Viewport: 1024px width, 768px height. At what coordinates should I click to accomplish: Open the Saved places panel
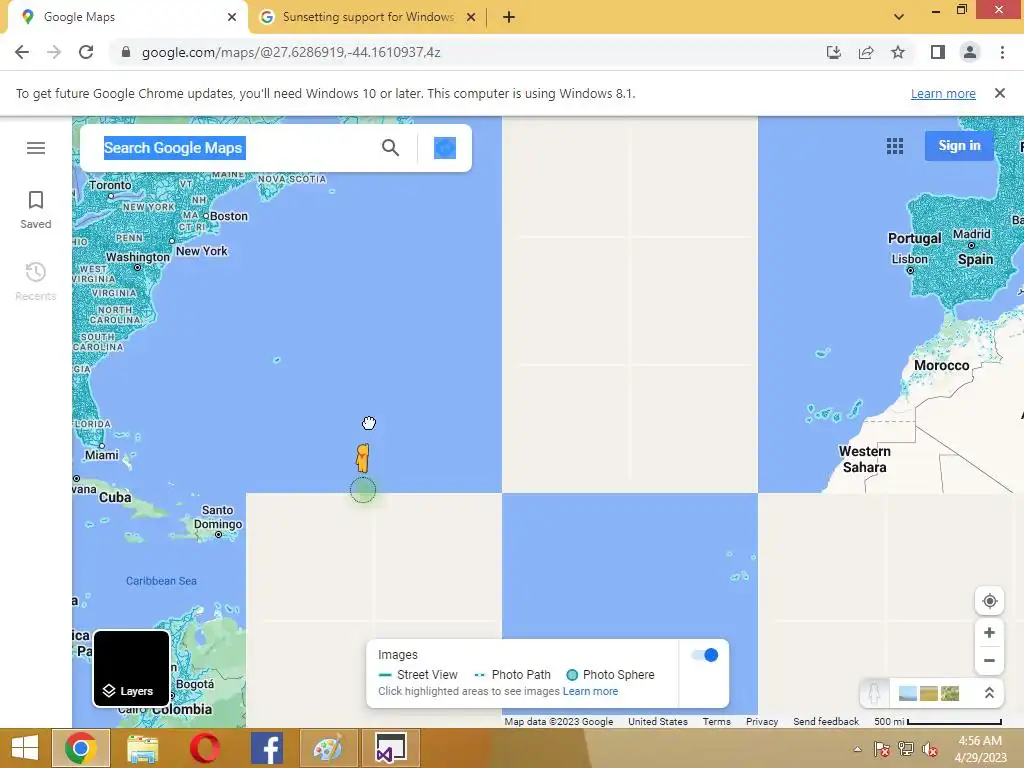point(36,210)
